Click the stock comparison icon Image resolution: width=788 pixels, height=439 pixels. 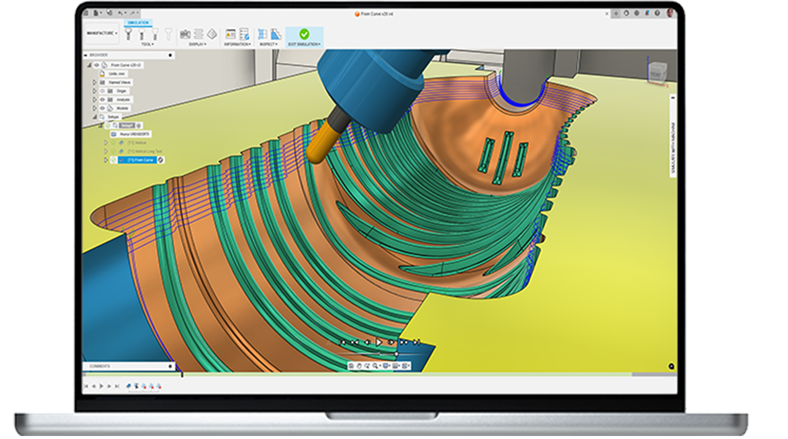[x=276, y=34]
